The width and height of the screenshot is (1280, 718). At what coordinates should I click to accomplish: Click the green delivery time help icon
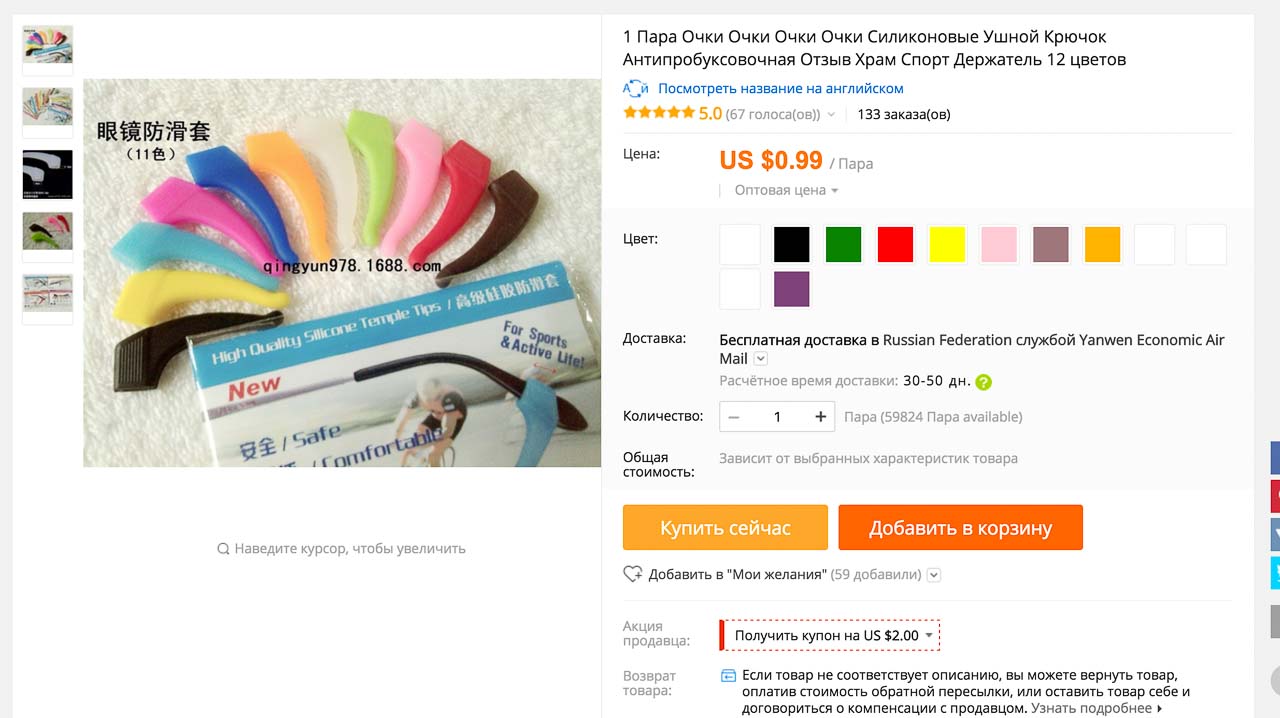tap(983, 382)
